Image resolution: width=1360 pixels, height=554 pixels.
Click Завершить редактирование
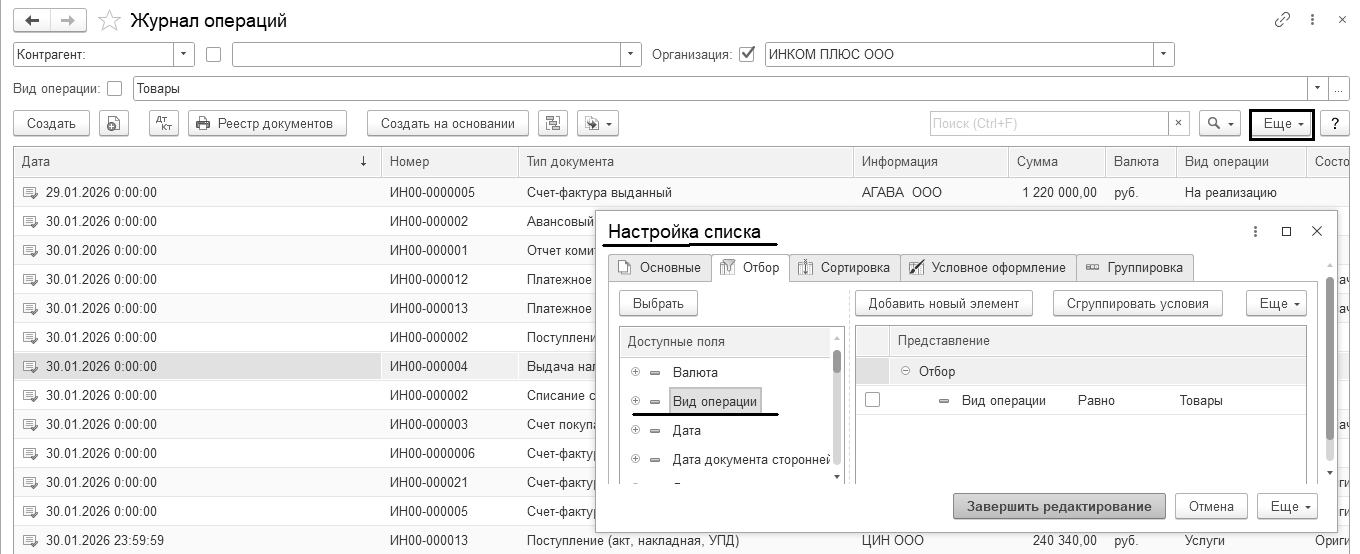1059,506
